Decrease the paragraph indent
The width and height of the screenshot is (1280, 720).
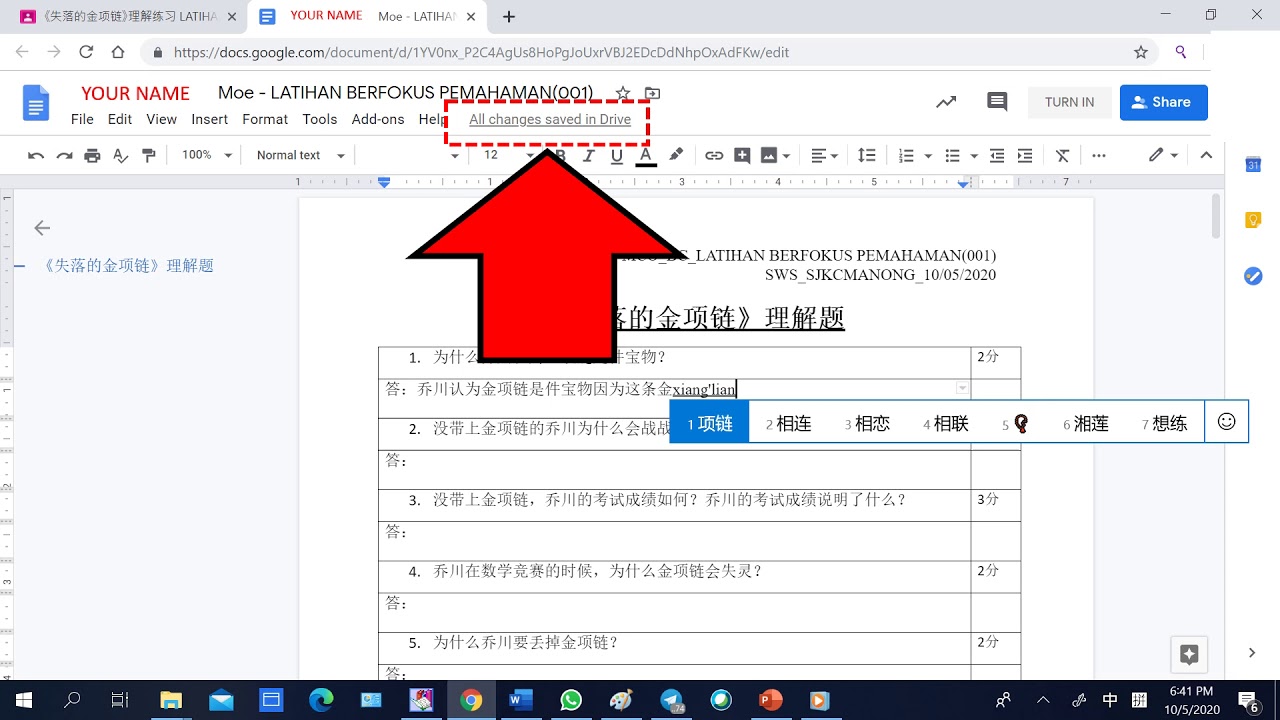point(997,155)
